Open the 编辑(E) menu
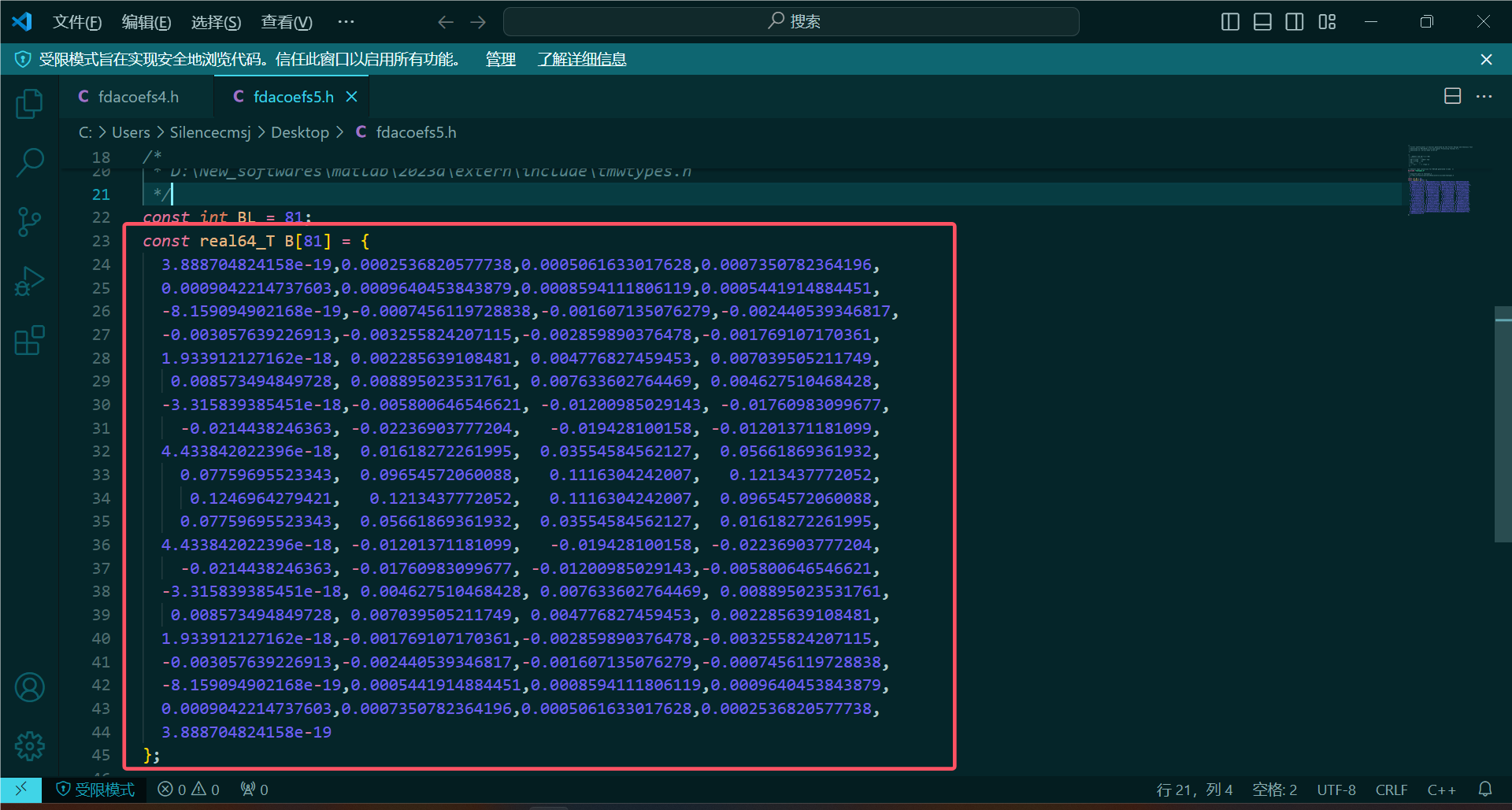 146,22
